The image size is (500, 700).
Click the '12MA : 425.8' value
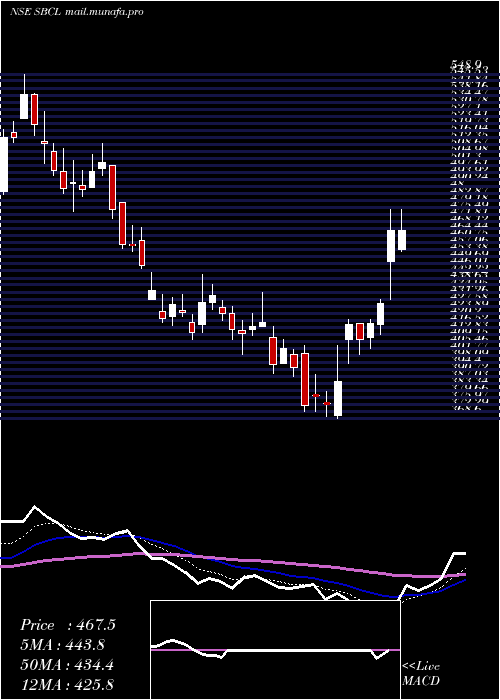click(x=67, y=685)
